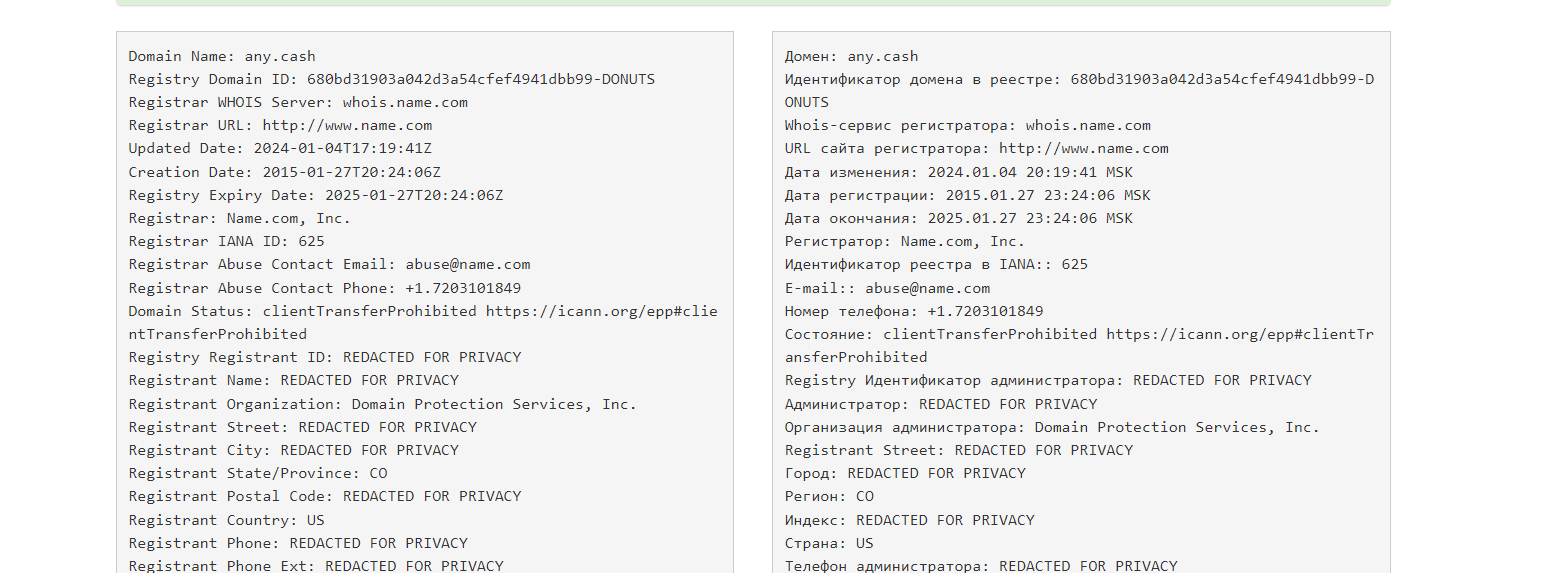1547x573 pixels.
Task: Click http://www.name.com in the Russian WHOIS panel
Action: point(1083,148)
